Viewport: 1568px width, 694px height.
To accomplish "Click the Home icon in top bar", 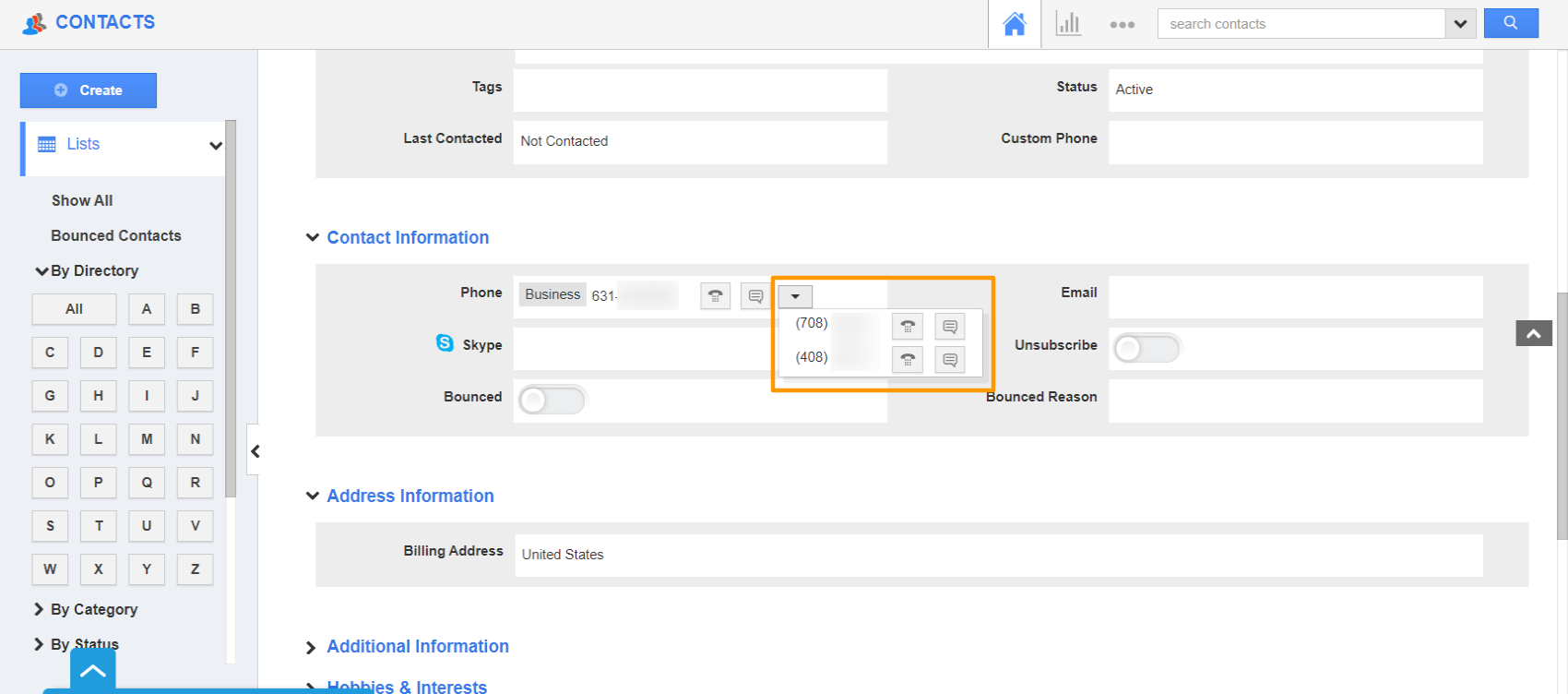I will click(1014, 24).
